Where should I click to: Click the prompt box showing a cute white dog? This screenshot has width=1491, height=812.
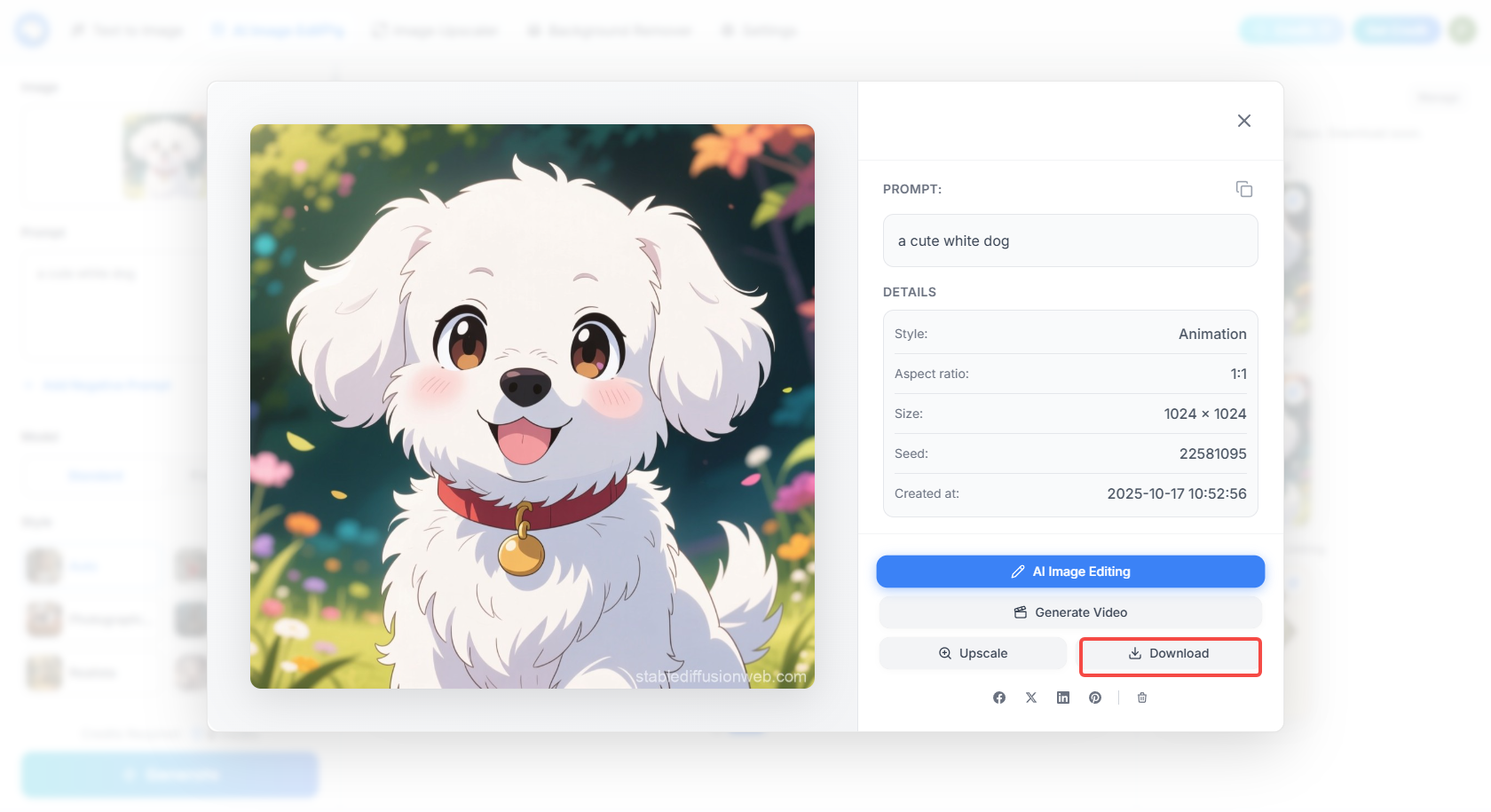click(x=1069, y=240)
